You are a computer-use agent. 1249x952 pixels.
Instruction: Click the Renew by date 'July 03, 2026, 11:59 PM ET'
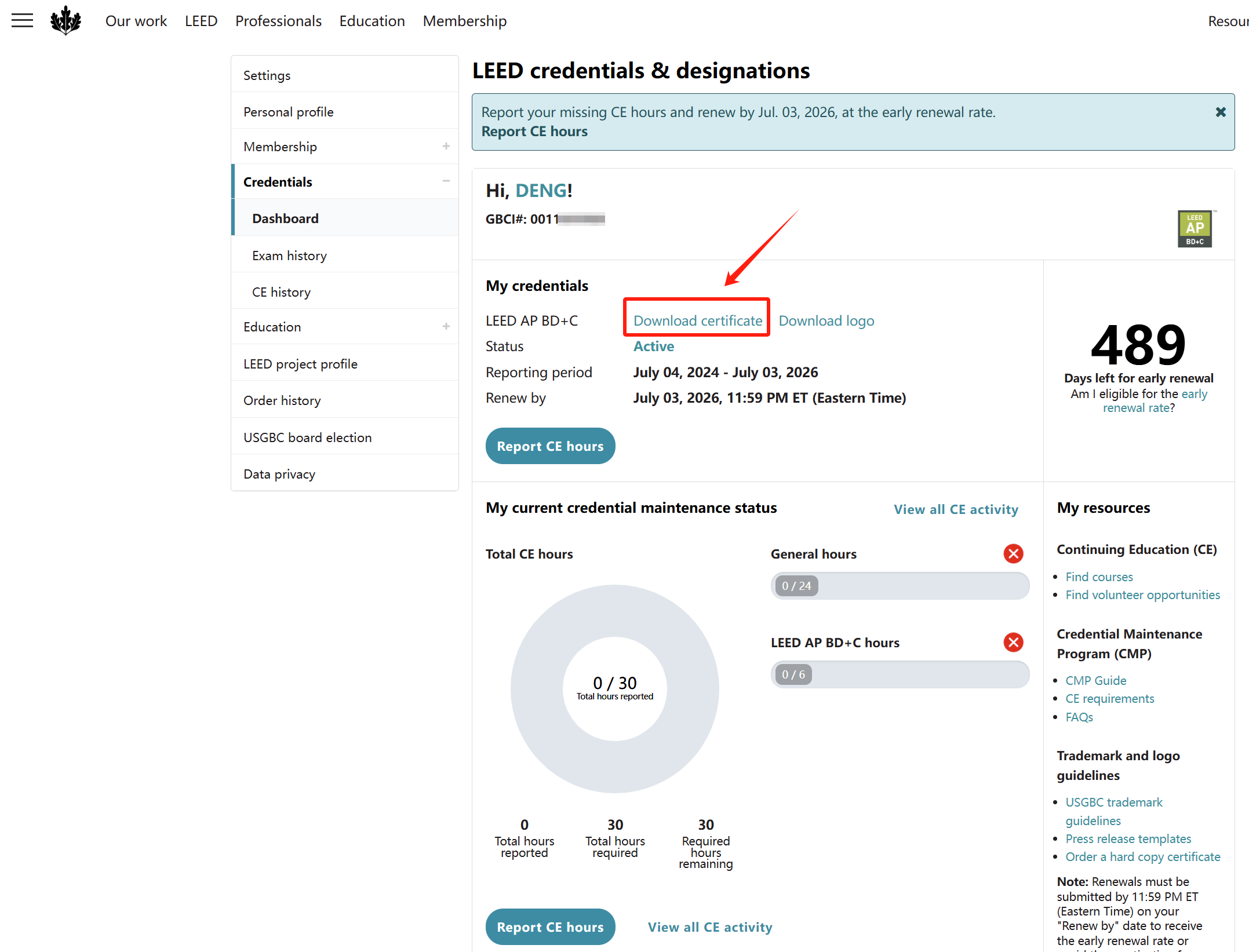pos(769,398)
